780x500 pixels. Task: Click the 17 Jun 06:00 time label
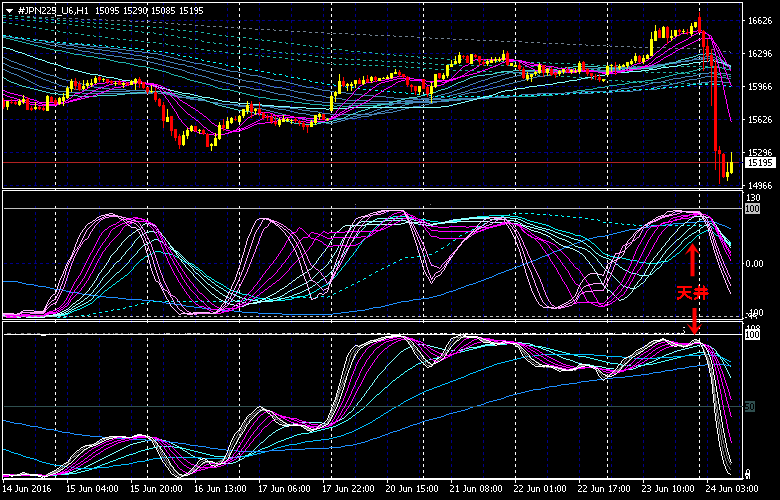[x=285, y=488]
